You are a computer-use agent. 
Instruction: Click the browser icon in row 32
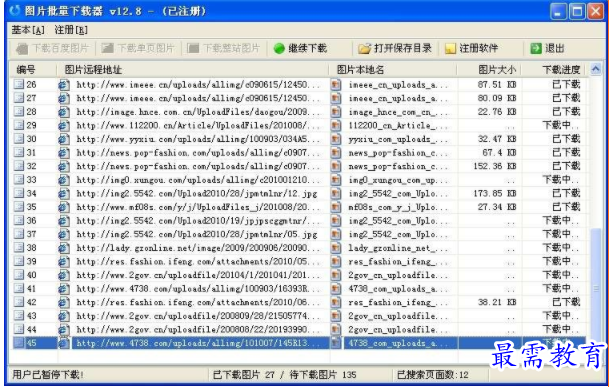(64, 166)
